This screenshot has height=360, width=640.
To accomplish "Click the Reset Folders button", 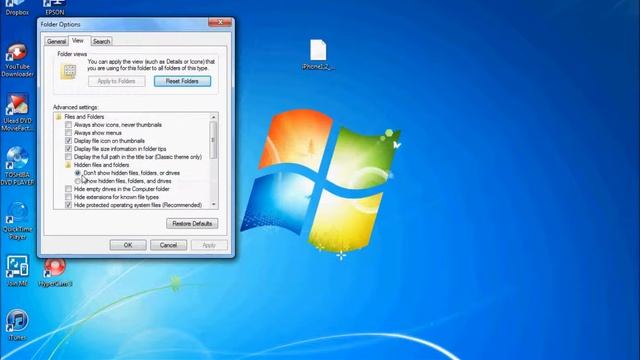I will click(x=182, y=81).
